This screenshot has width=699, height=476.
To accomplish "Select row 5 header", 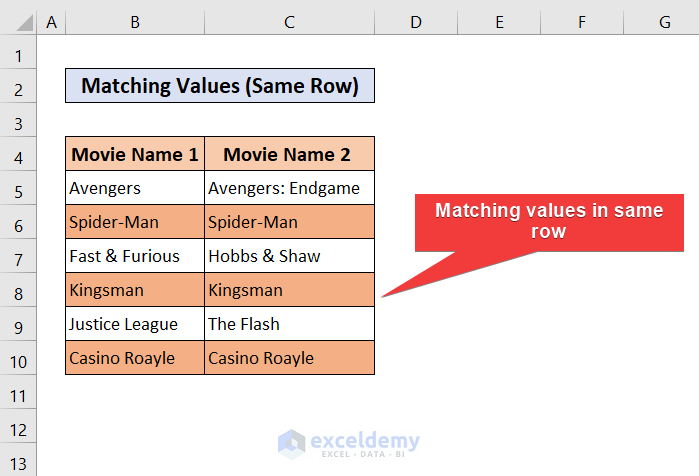I will (x=18, y=188).
